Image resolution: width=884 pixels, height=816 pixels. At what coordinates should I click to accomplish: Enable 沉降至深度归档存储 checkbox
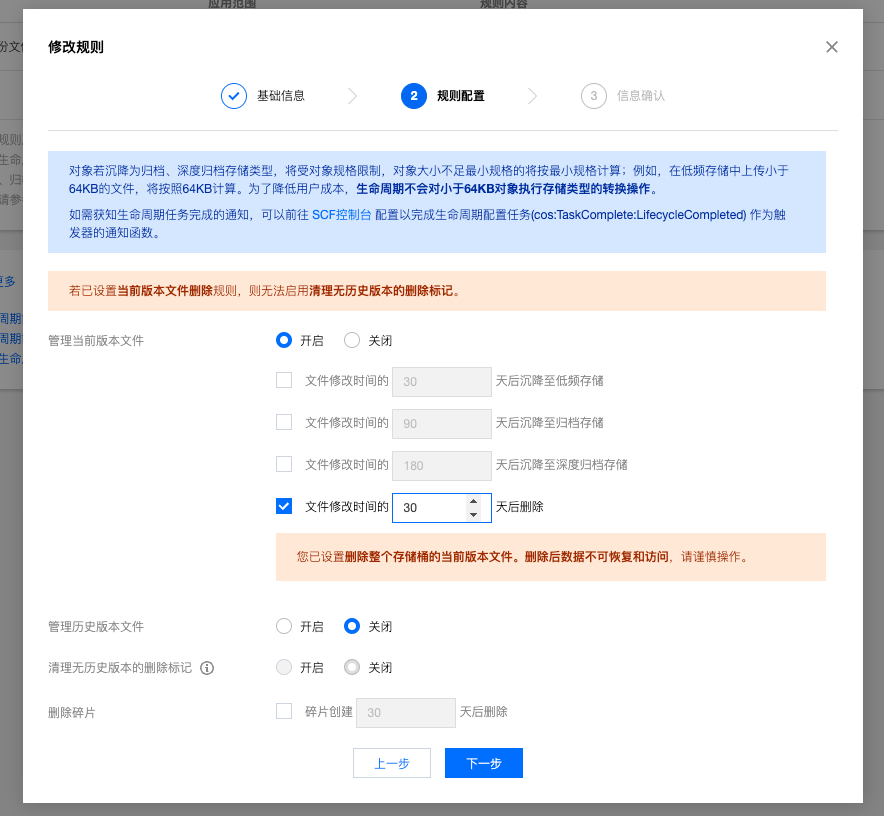pyautogui.click(x=284, y=464)
